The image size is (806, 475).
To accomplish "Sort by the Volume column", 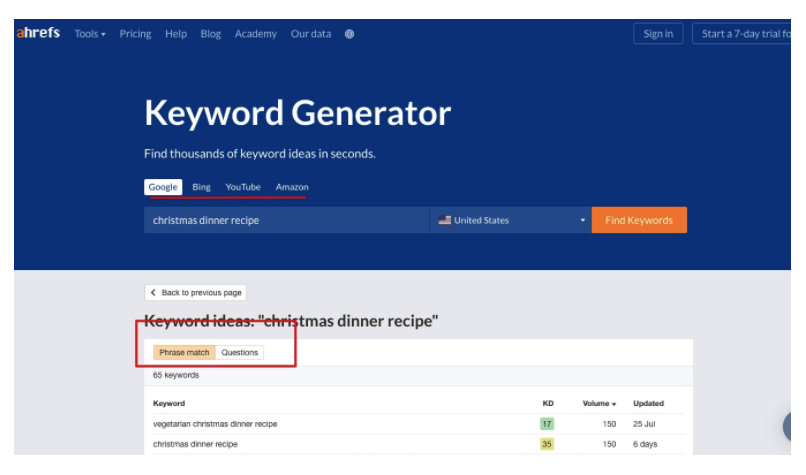I will click(599, 404).
